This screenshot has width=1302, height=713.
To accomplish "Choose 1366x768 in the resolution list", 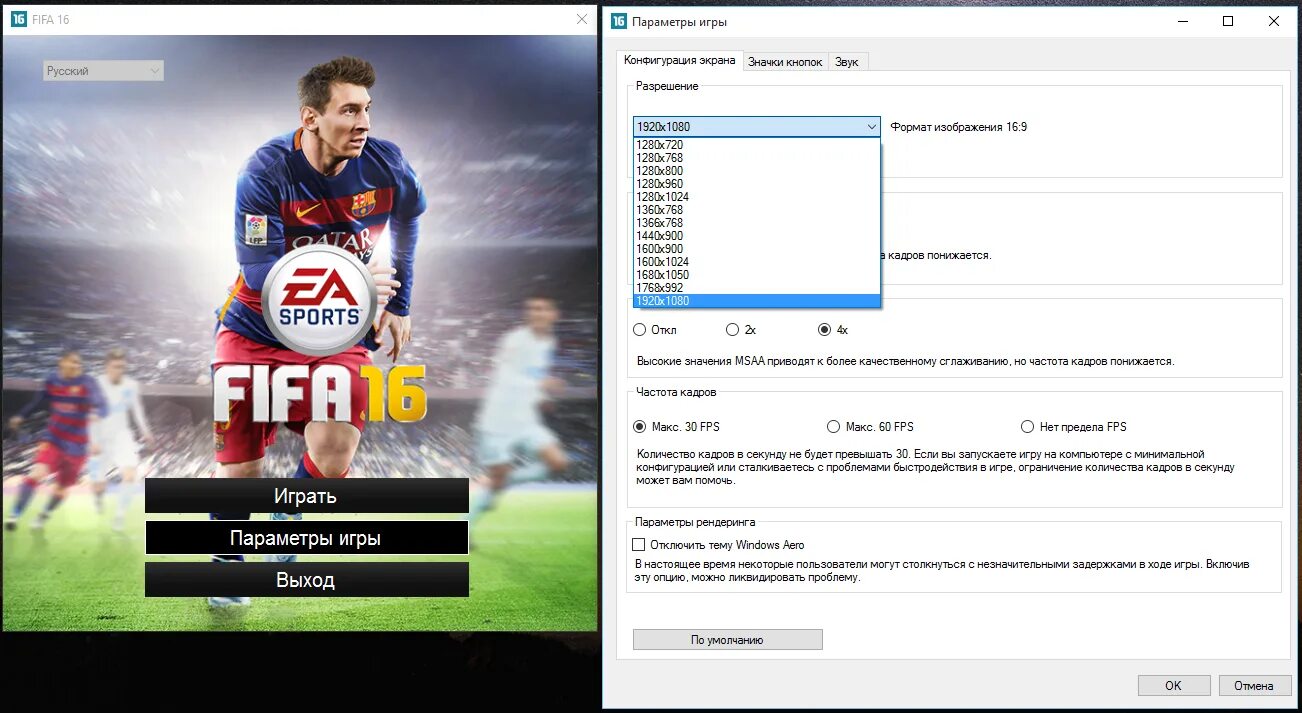I will [757, 223].
